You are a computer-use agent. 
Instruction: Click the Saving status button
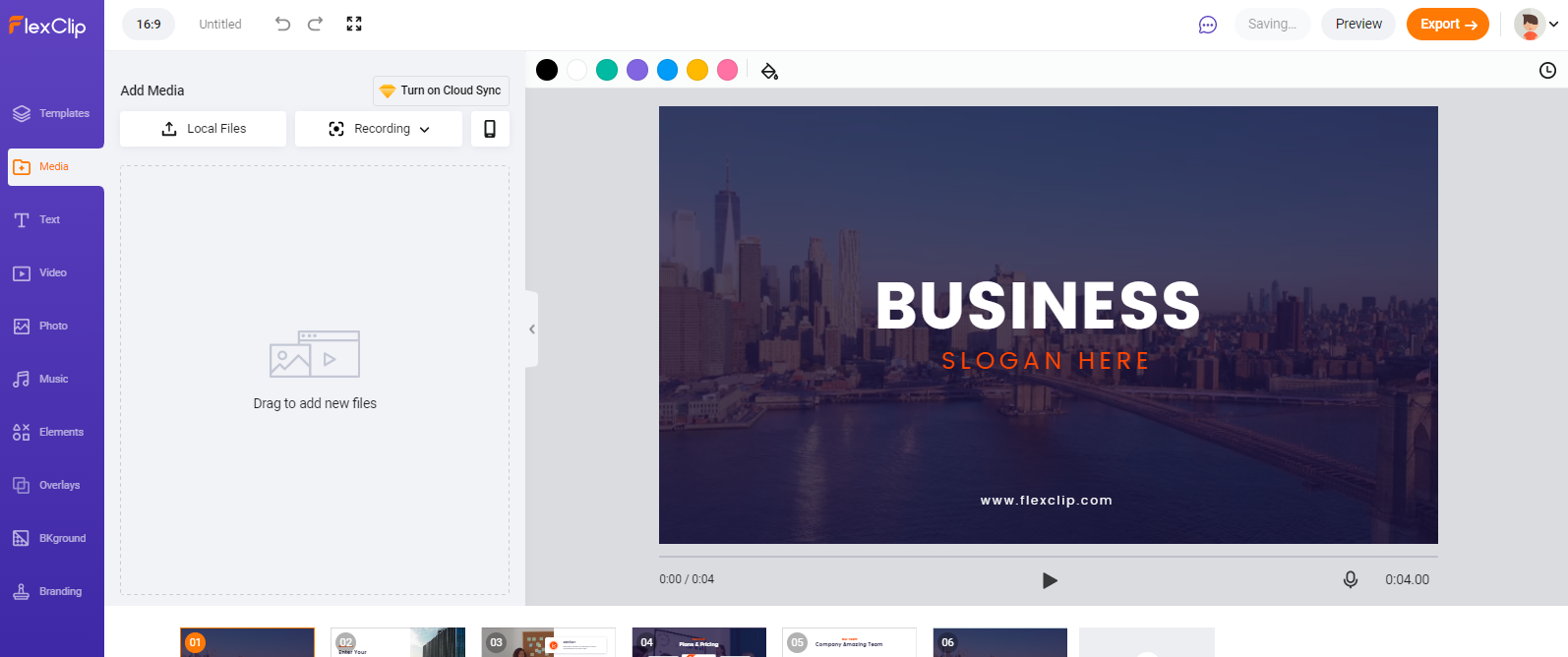click(1272, 24)
